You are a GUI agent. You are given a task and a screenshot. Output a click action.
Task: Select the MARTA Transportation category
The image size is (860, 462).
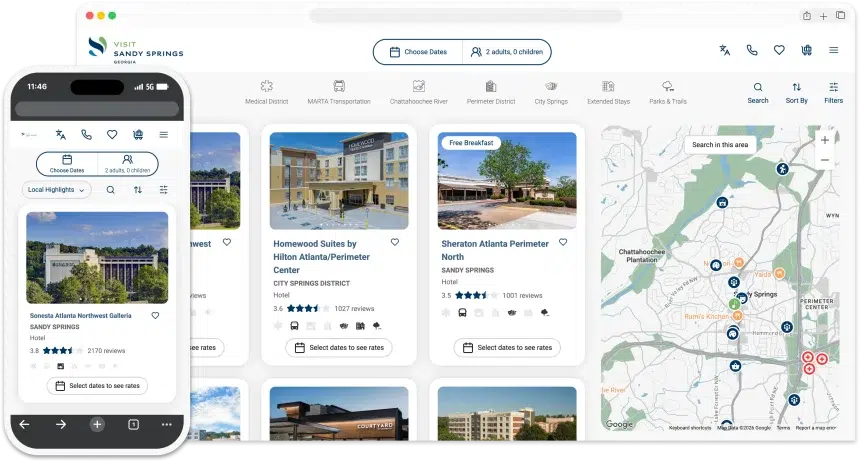339,92
